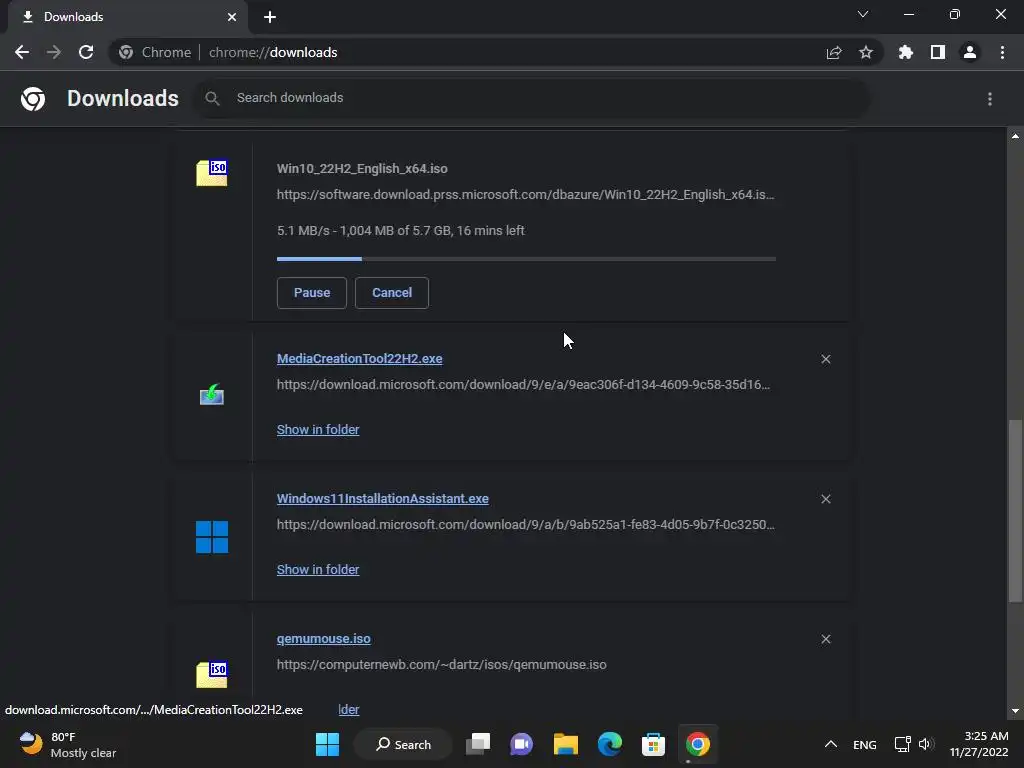Click the qemumouse.iso file icon
This screenshot has height=768, width=1024.
(x=212, y=675)
